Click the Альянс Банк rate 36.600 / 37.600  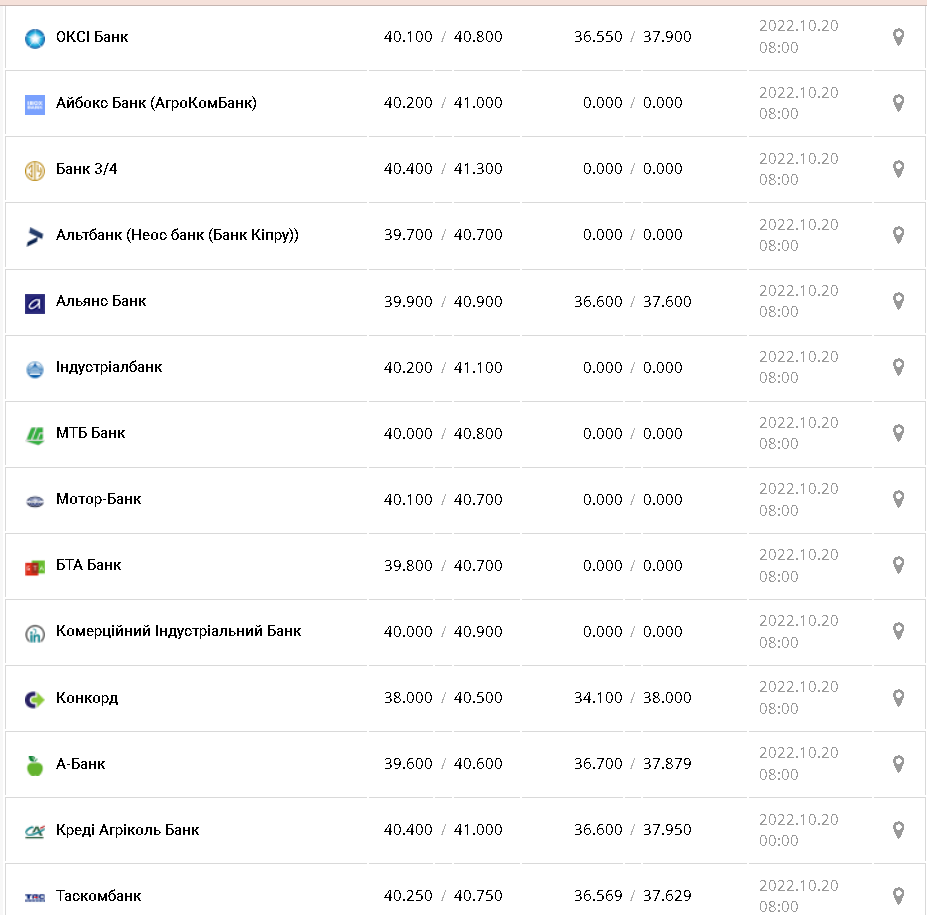(632, 301)
